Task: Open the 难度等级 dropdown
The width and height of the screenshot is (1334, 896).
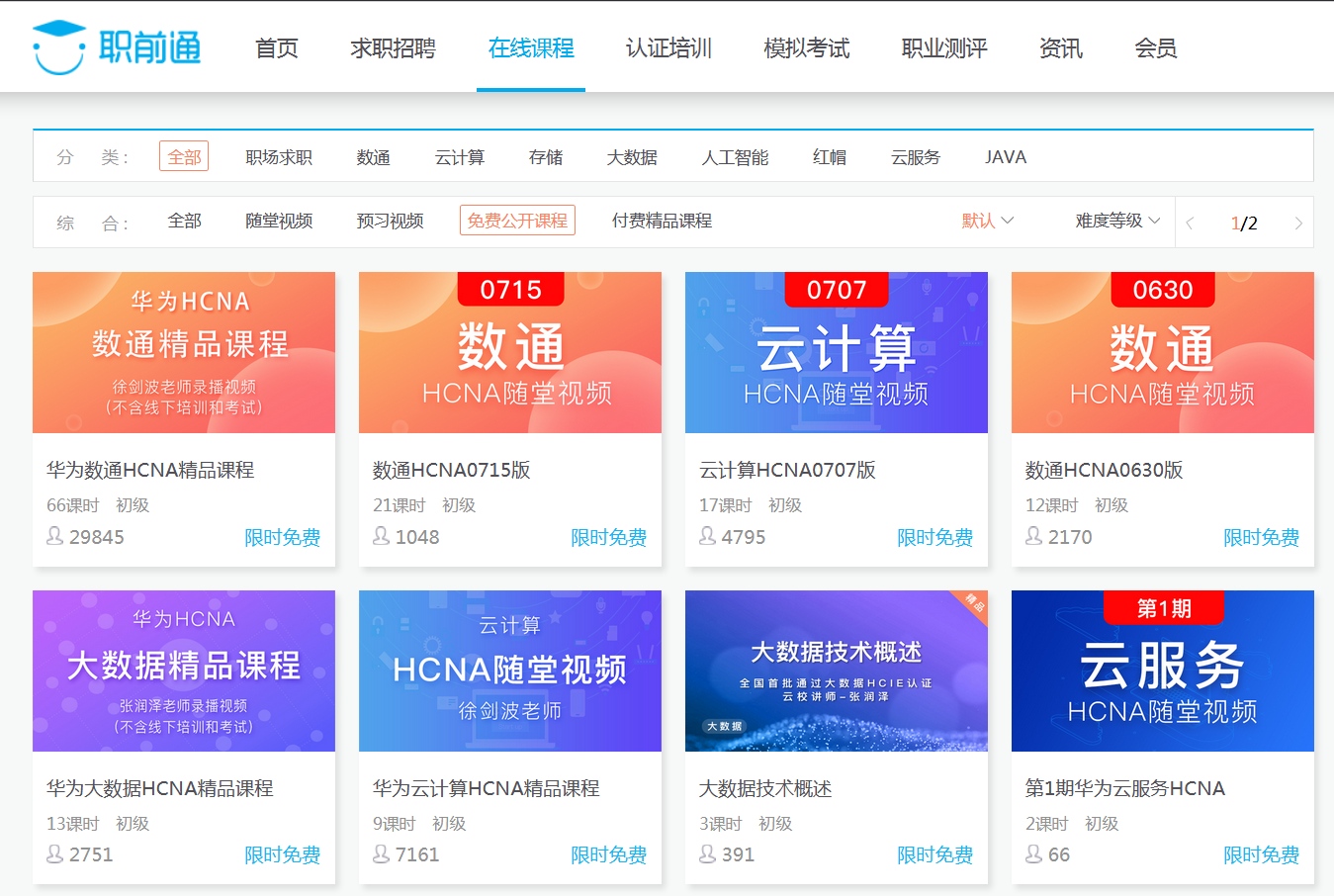Action: [x=1116, y=221]
